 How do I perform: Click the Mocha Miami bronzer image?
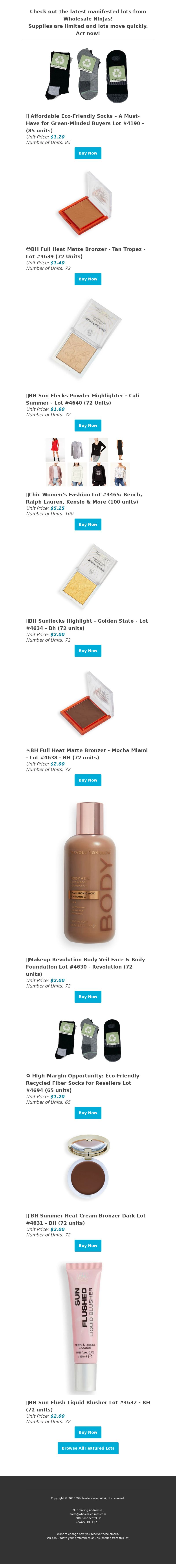[x=88, y=704]
